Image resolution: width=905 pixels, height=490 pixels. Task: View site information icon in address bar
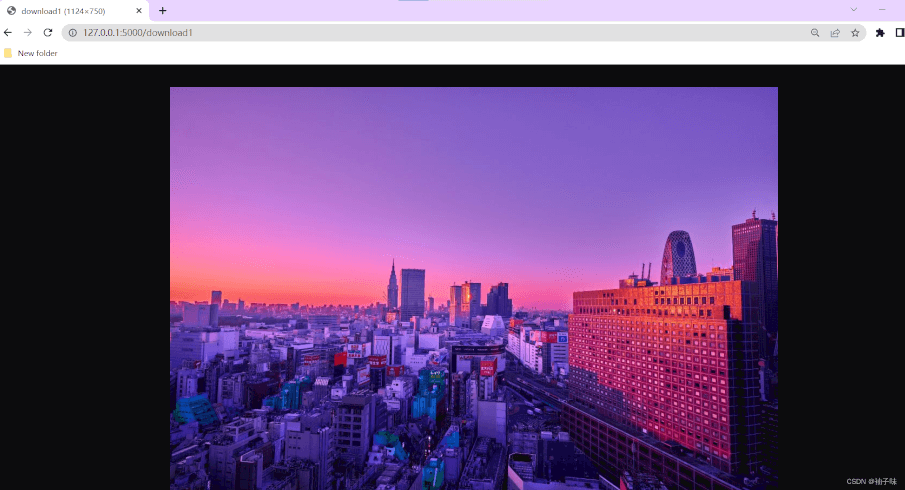tap(73, 33)
